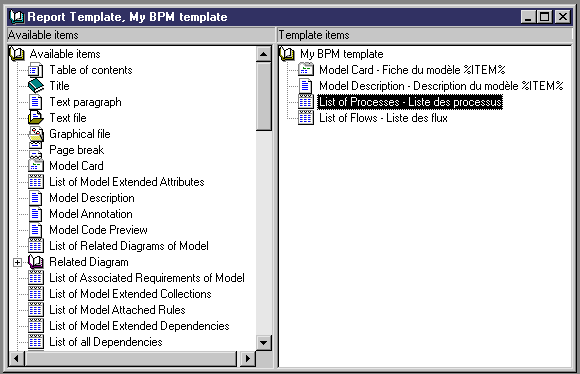
Task: Select Model Description - Description du modèle item
Action: click(x=441, y=86)
